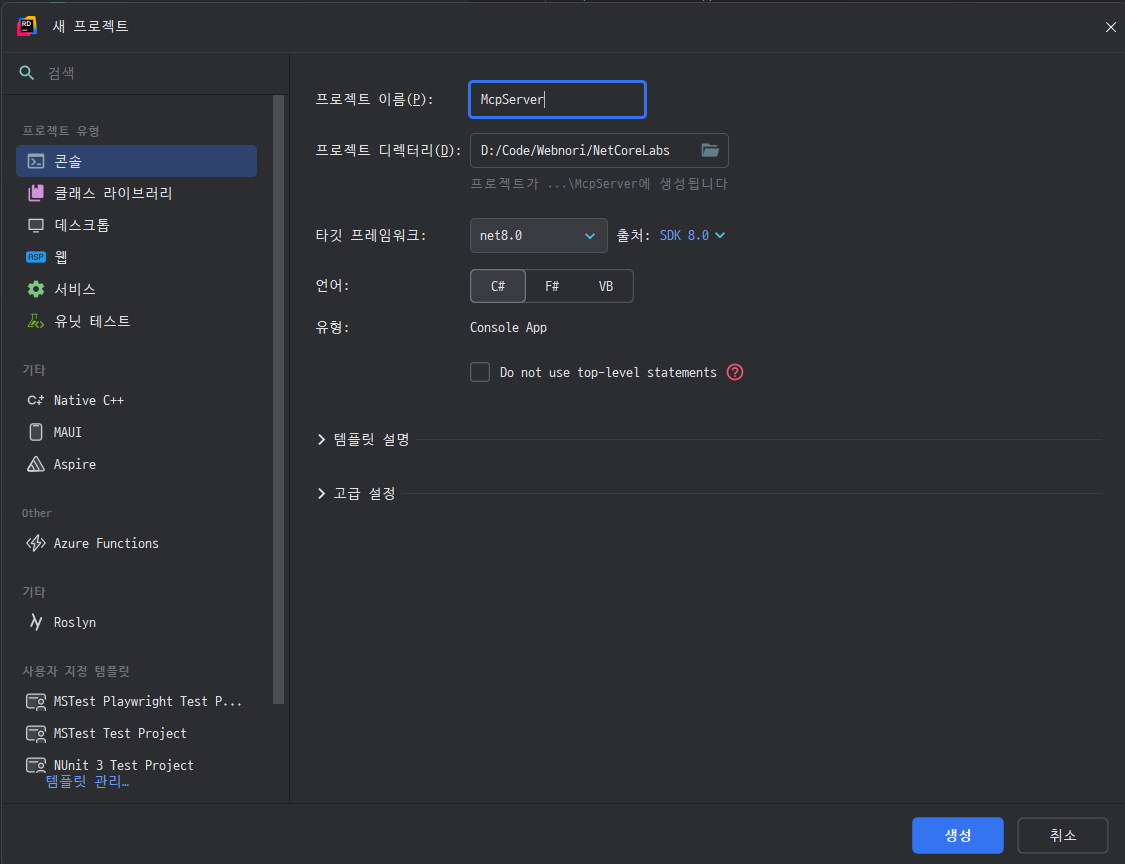Pick the MAUI project template icon

[x=36, y=432]
